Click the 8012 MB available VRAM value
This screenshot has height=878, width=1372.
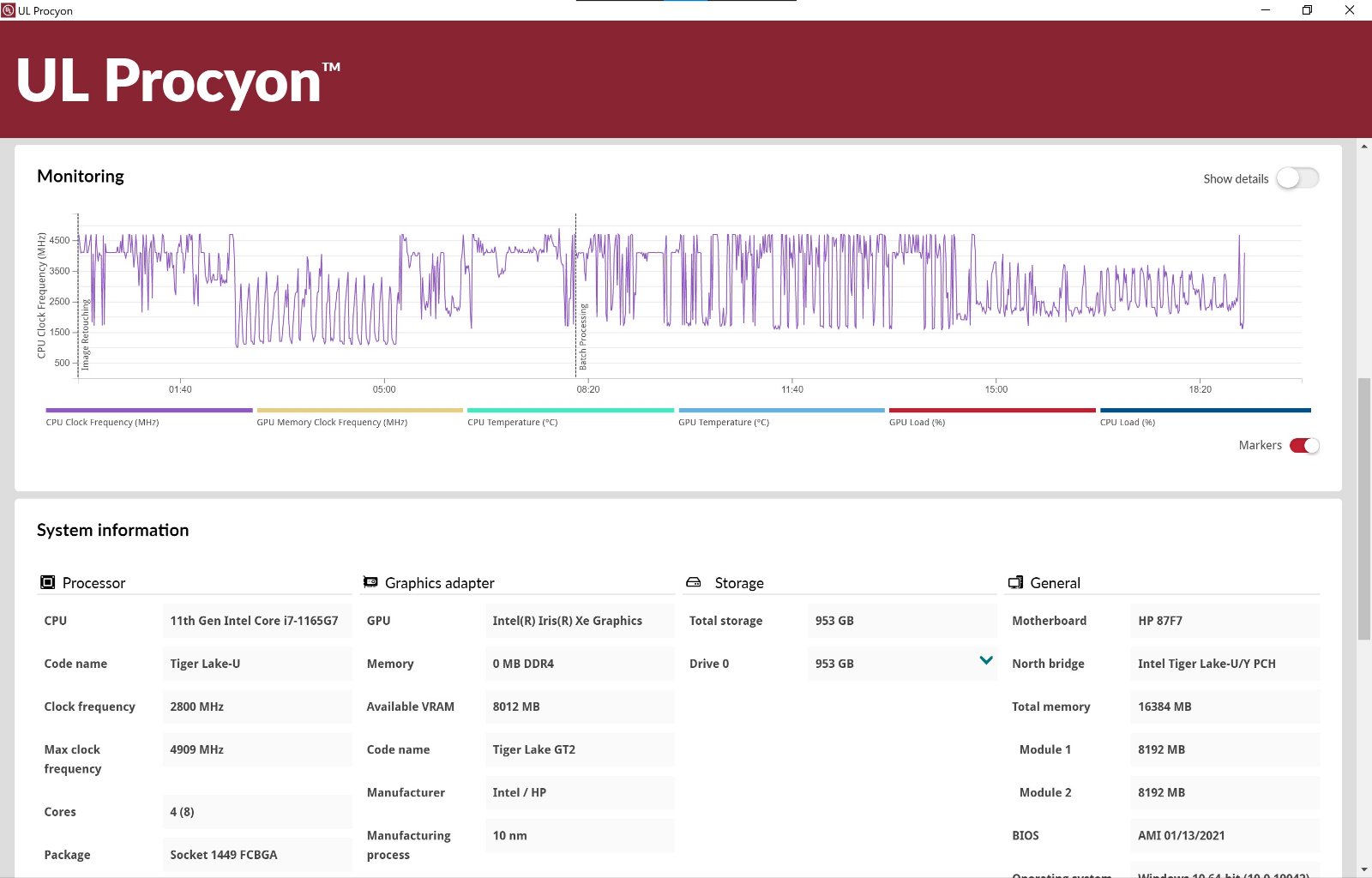[580, 707]
